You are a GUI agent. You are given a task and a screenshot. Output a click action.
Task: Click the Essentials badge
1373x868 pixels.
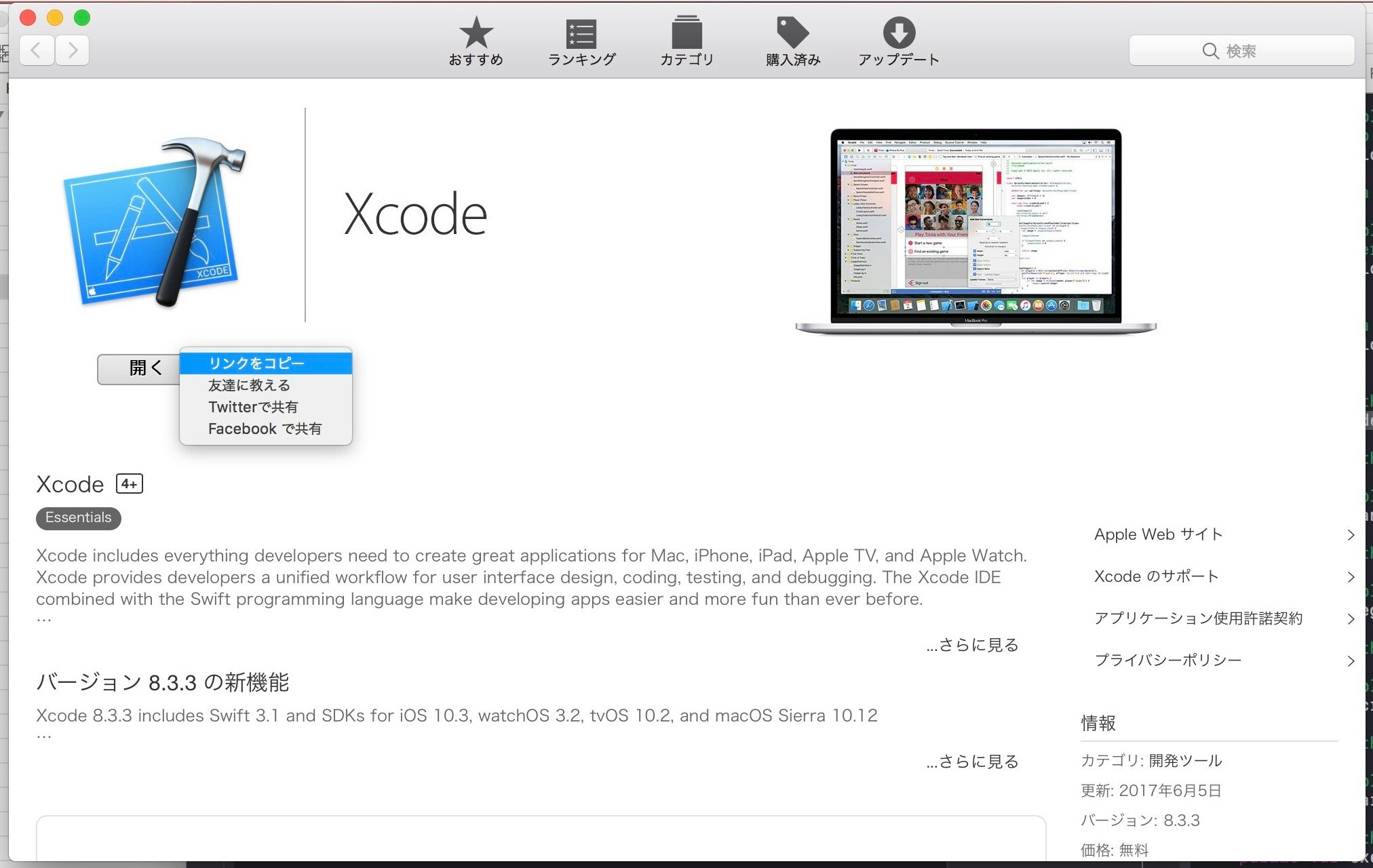click(x=79, y=518)
